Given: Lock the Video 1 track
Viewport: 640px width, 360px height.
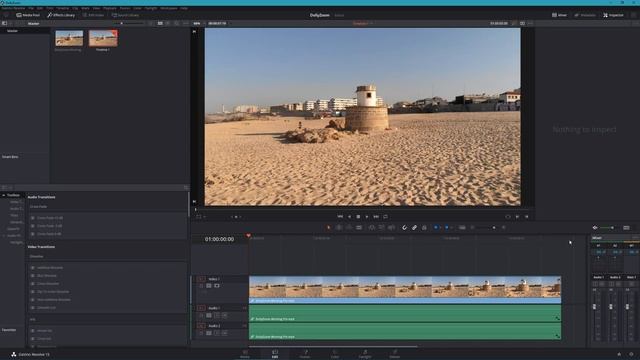Looking at the screenshot, I should click(x=202, y=286).
